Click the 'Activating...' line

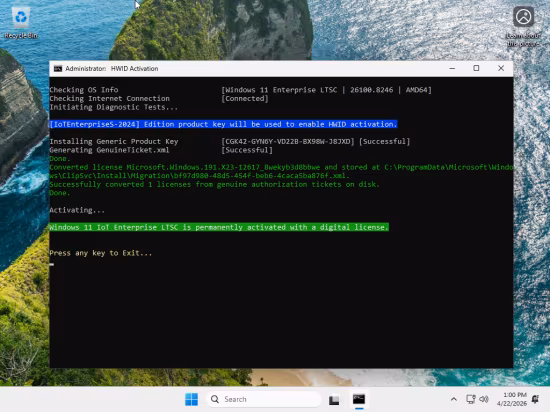pos(77,210)
